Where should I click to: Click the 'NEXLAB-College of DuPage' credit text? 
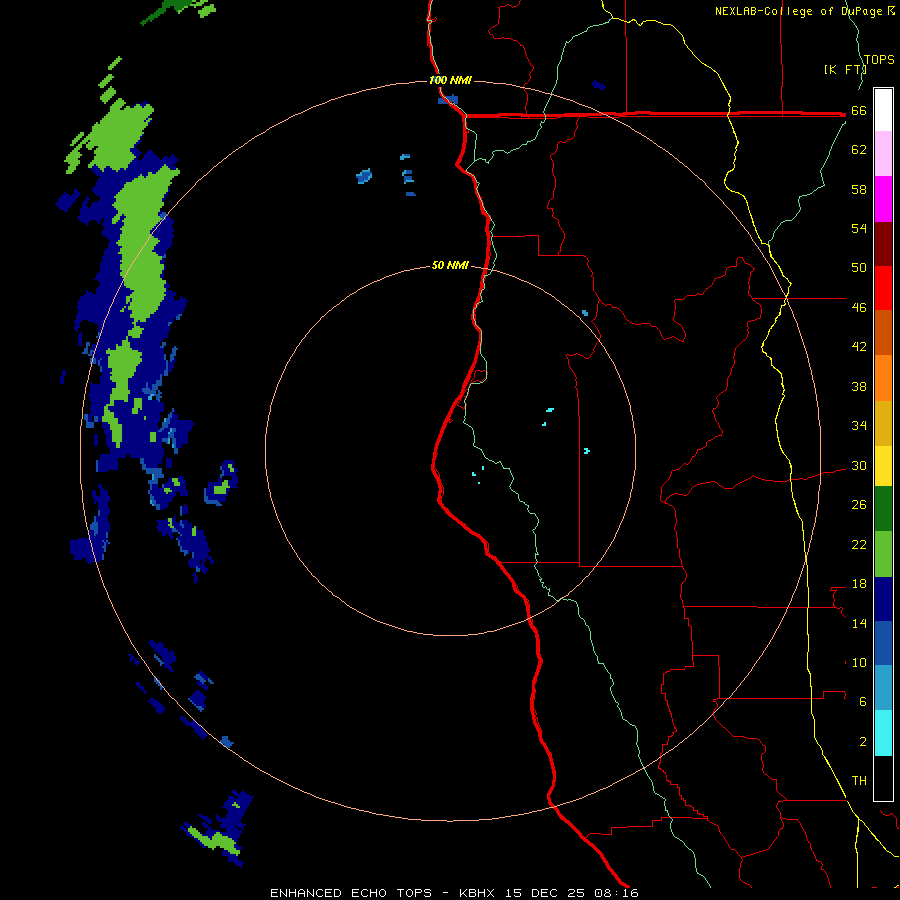point(800,11)
